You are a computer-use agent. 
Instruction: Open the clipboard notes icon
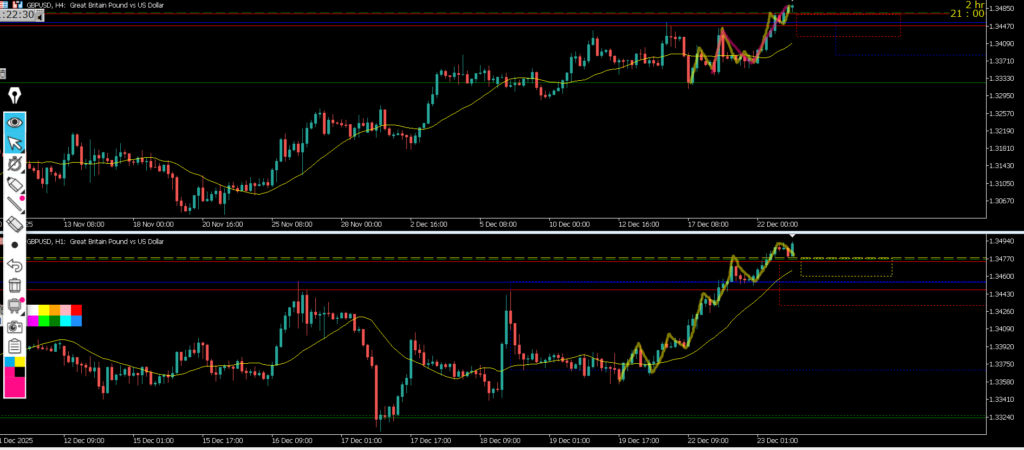tap(15, 346)
